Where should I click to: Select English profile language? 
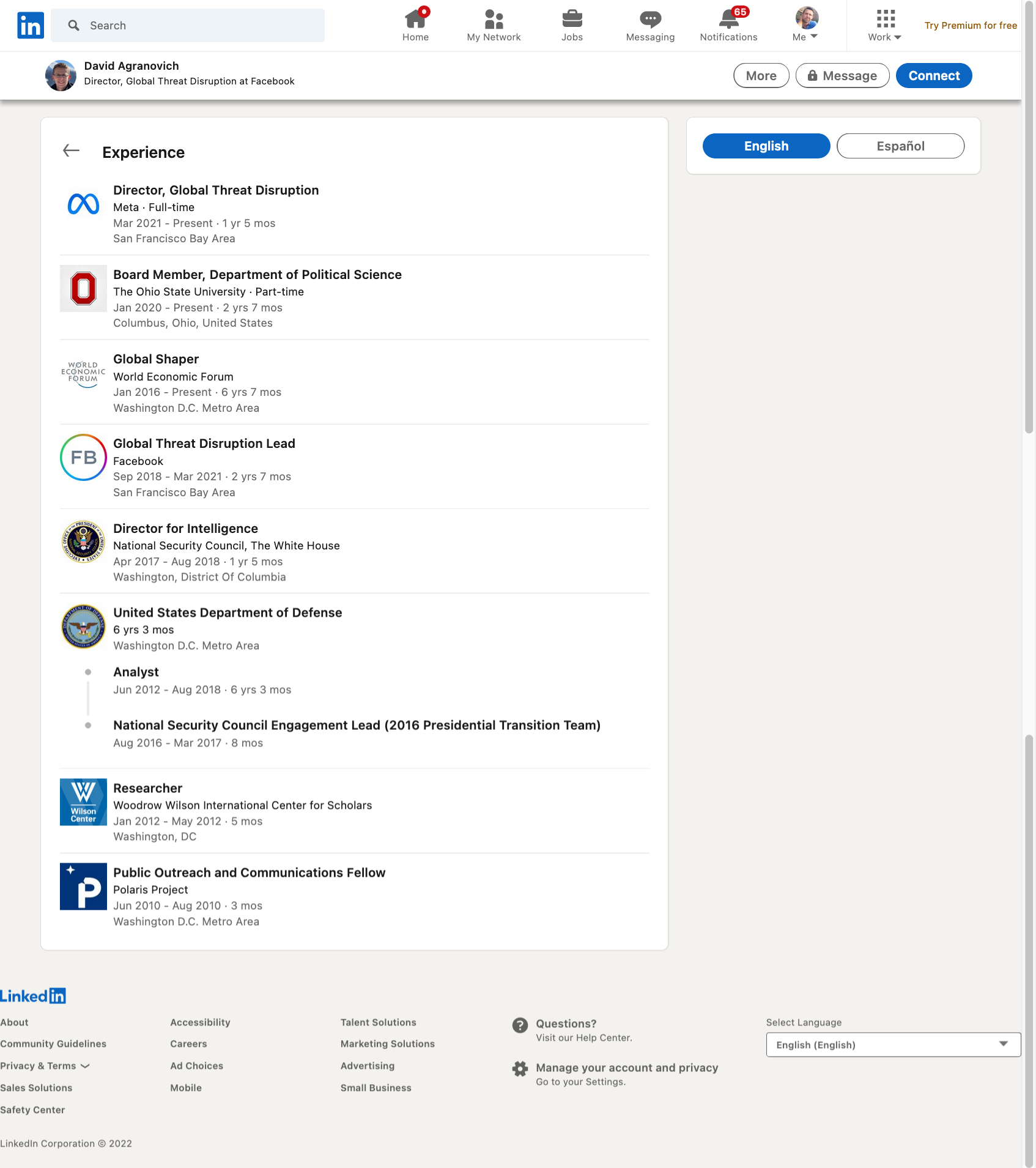pos(766,146)
